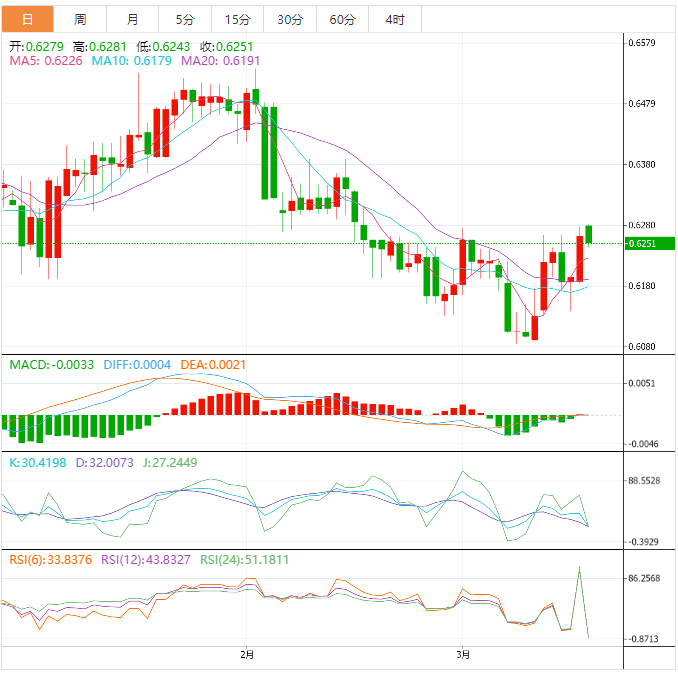678x677 pixels.
Task: Click the 0.6380 price axis label
Action: tap(642, 165)
